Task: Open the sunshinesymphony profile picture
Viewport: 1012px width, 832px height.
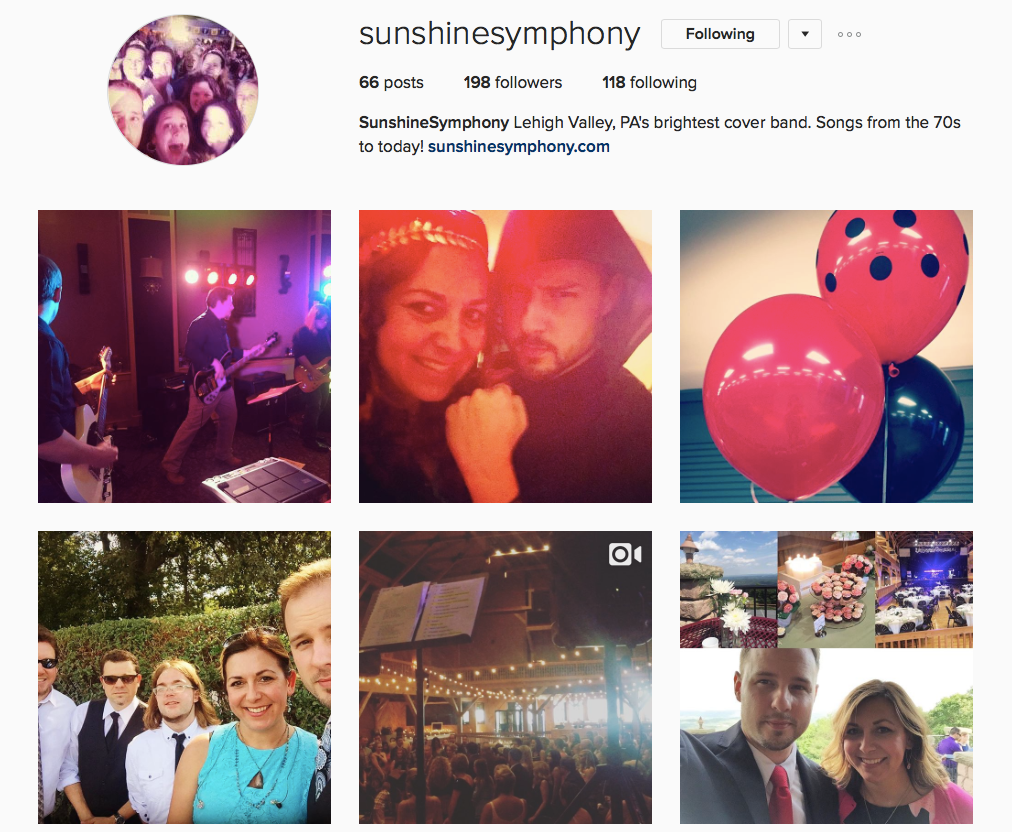Action: pyautogui.click(x=183, y=90)
